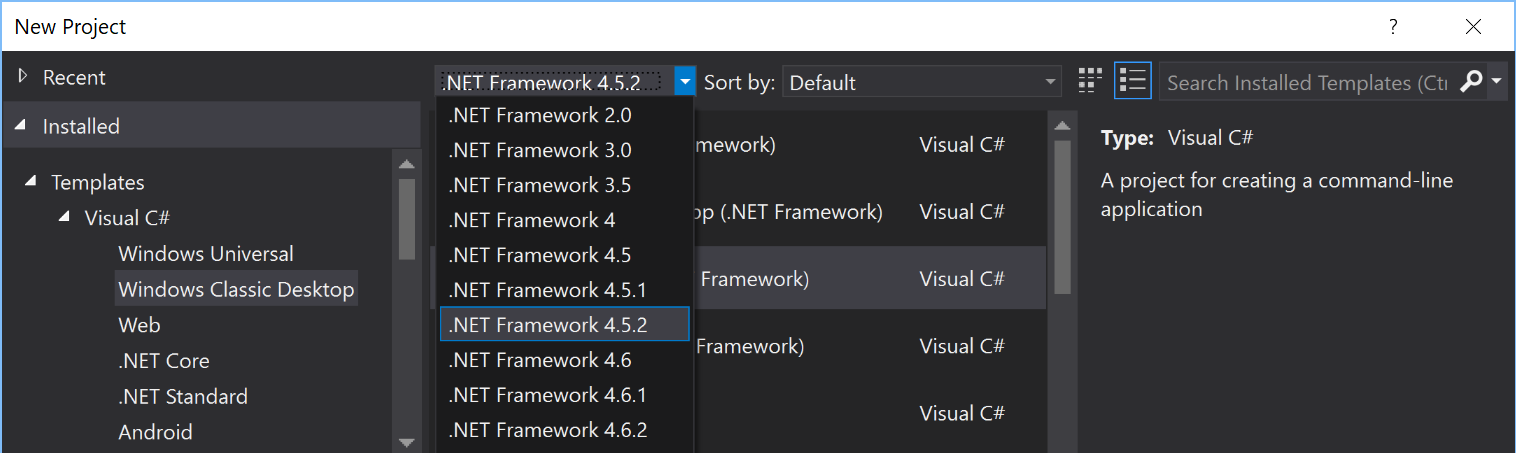Select Windows Universal template category
This screenshot has height=453, width=1516.
(206, 254)
